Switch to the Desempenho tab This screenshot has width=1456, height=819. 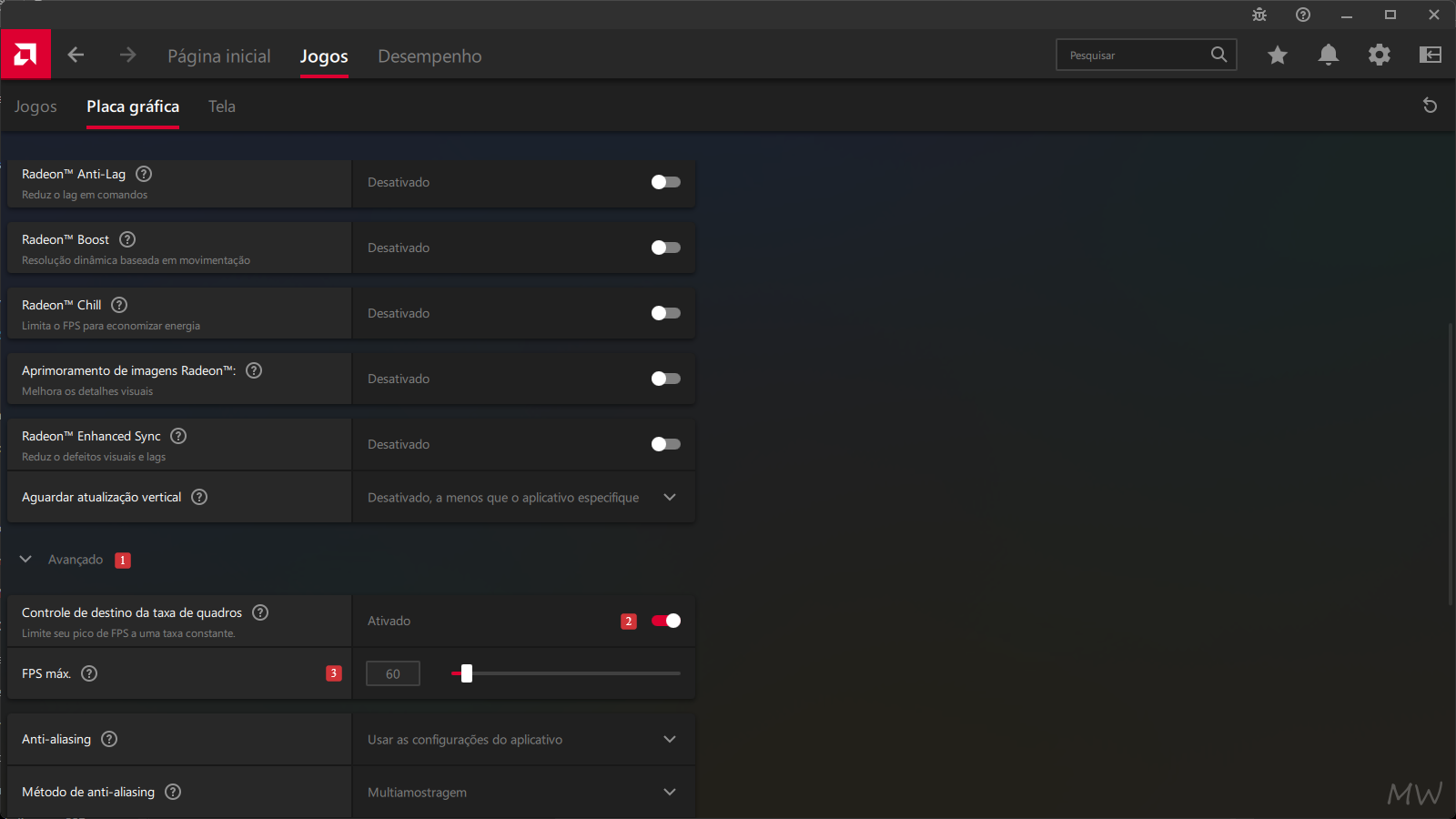[430, 56]
